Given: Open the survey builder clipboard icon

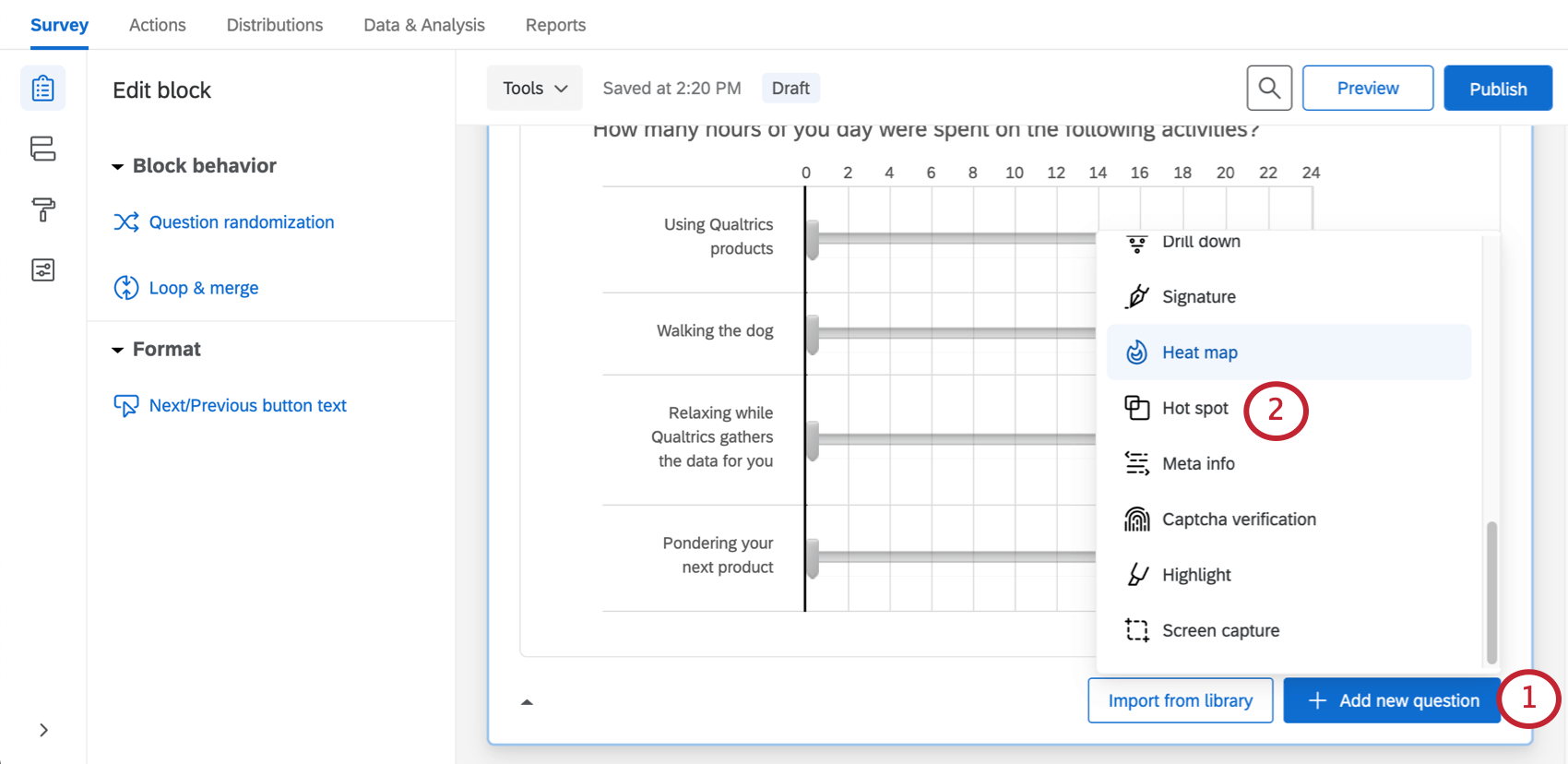Looking at the screenshot, I should point(42,89).
